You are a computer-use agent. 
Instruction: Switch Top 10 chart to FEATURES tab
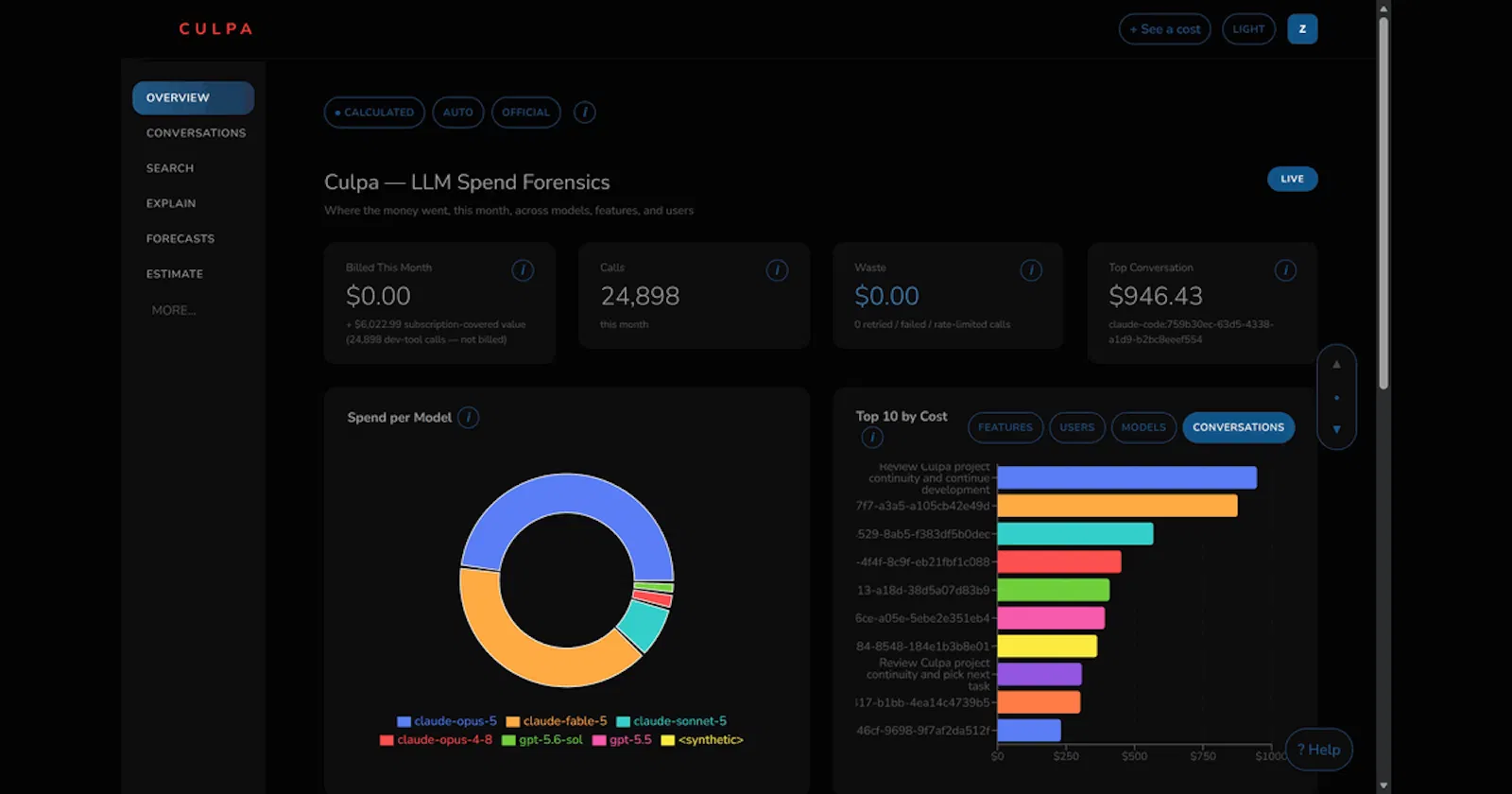1005,427
